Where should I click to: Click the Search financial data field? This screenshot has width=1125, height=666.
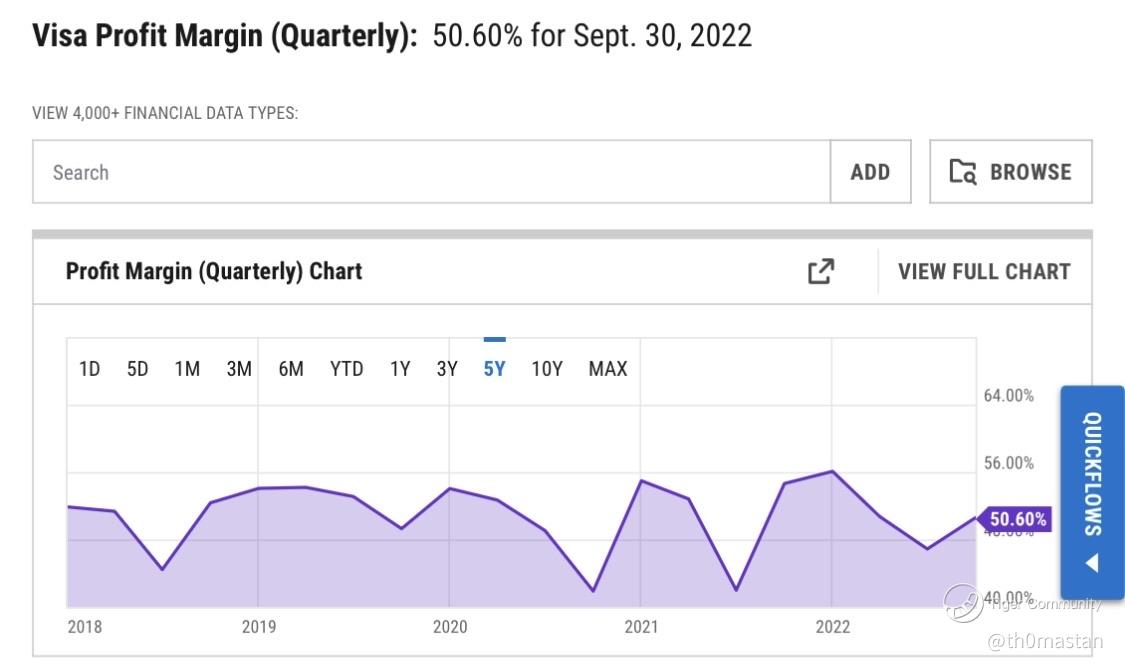coord(431,172)
